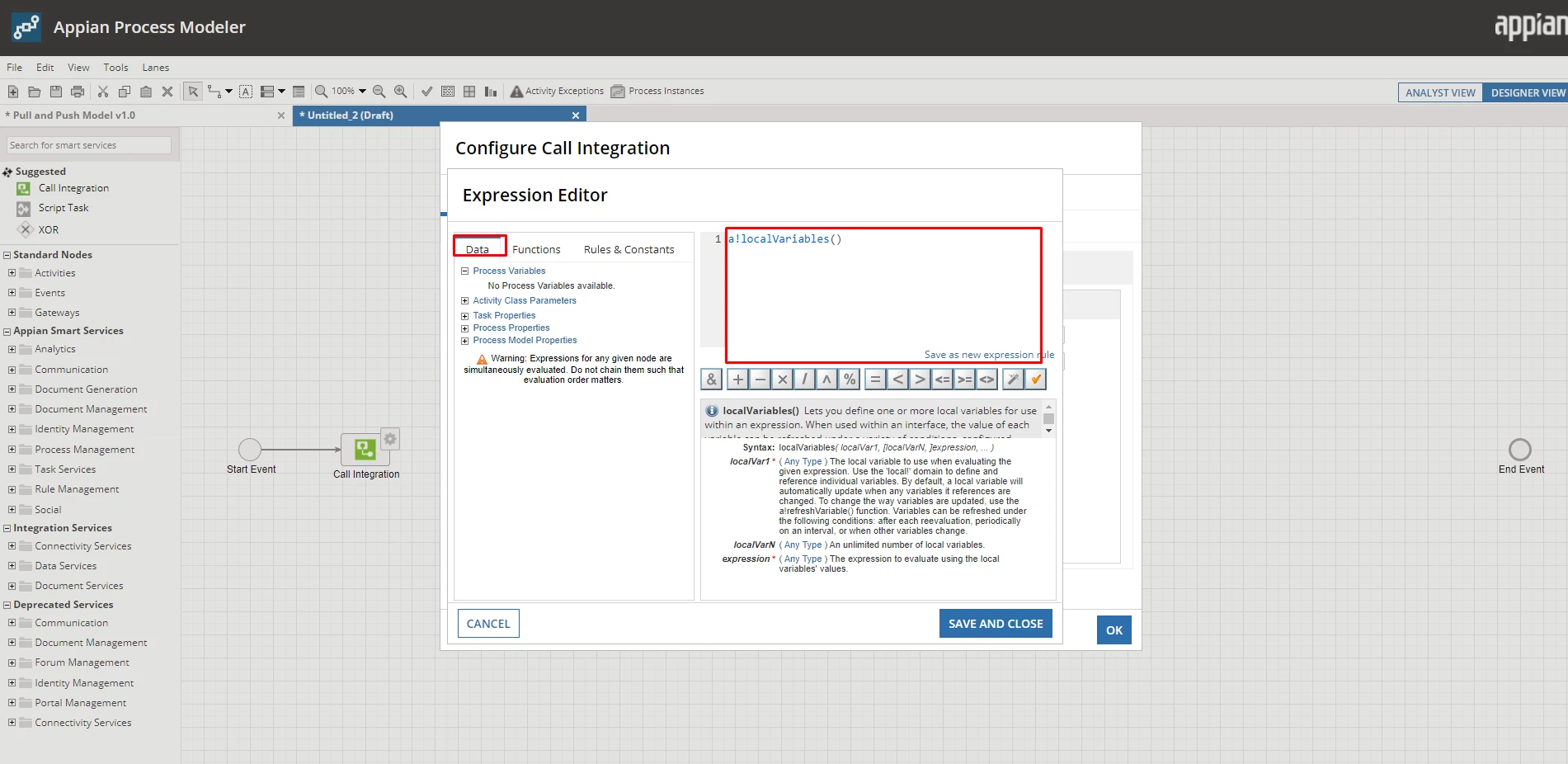Viewport: 1568px width, 764px height.
Task: Open the View menu
Action: click(x=78, y=68)
